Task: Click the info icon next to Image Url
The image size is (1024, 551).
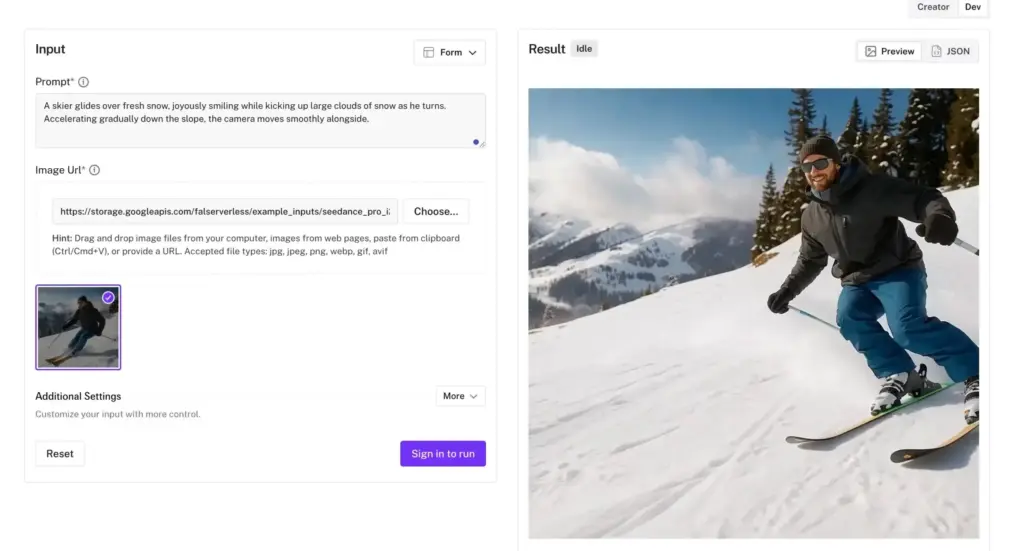Action: (95, 170)
